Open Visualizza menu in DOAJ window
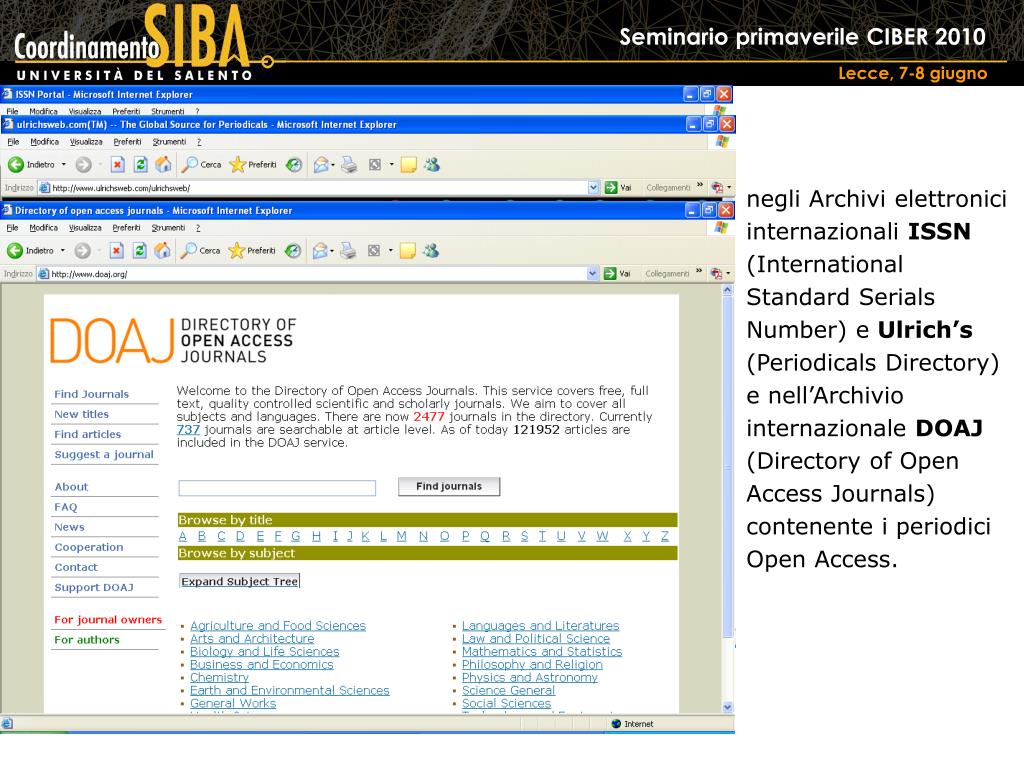Image resolution: width=1024 pixels, height=768 pixels. (85, 228)
